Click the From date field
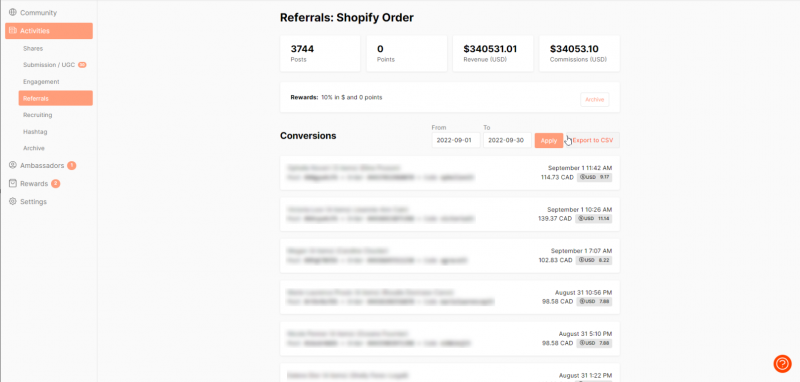Viewport: 800px width, 382px height. [x=456, y=140]
